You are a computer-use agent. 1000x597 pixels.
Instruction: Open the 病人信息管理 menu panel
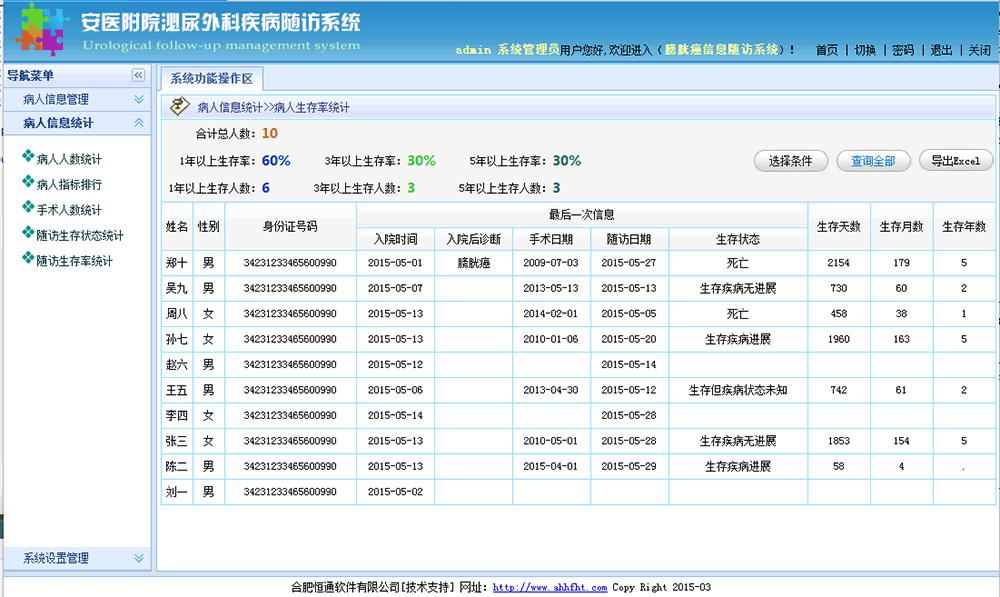[x=77, y=99]
